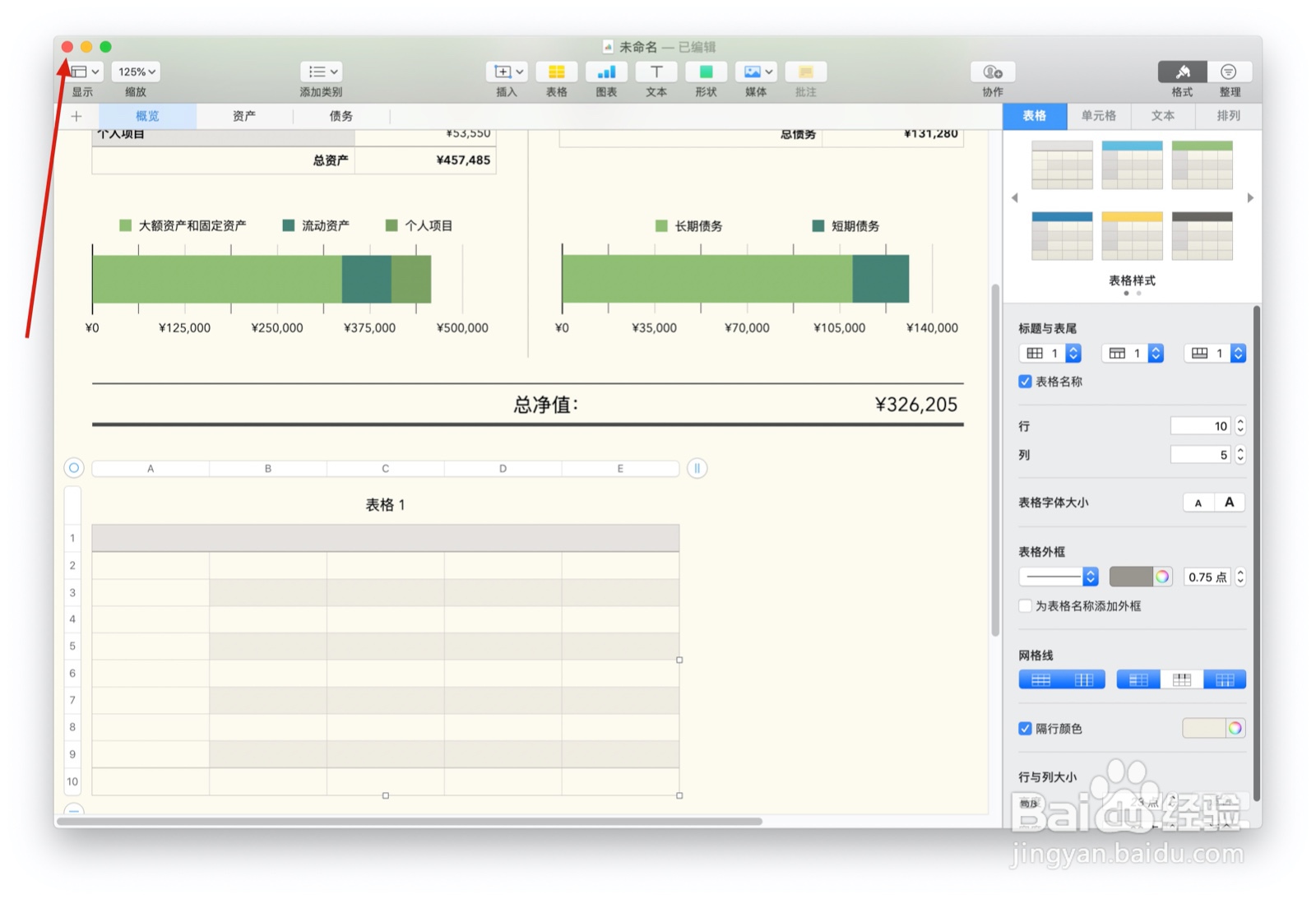This screenshot has height=899, width=1316.
Task: Toggle header row gridlines button
Action: 1182,679
